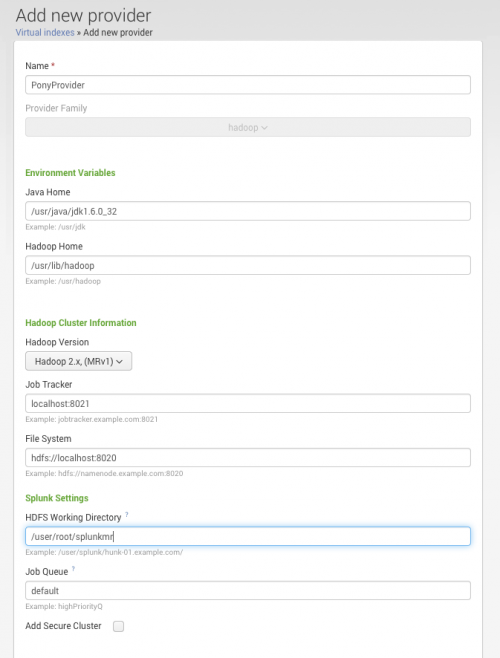
Task: Open the Hadoop Version dropdown
Action: click(79, 361)
